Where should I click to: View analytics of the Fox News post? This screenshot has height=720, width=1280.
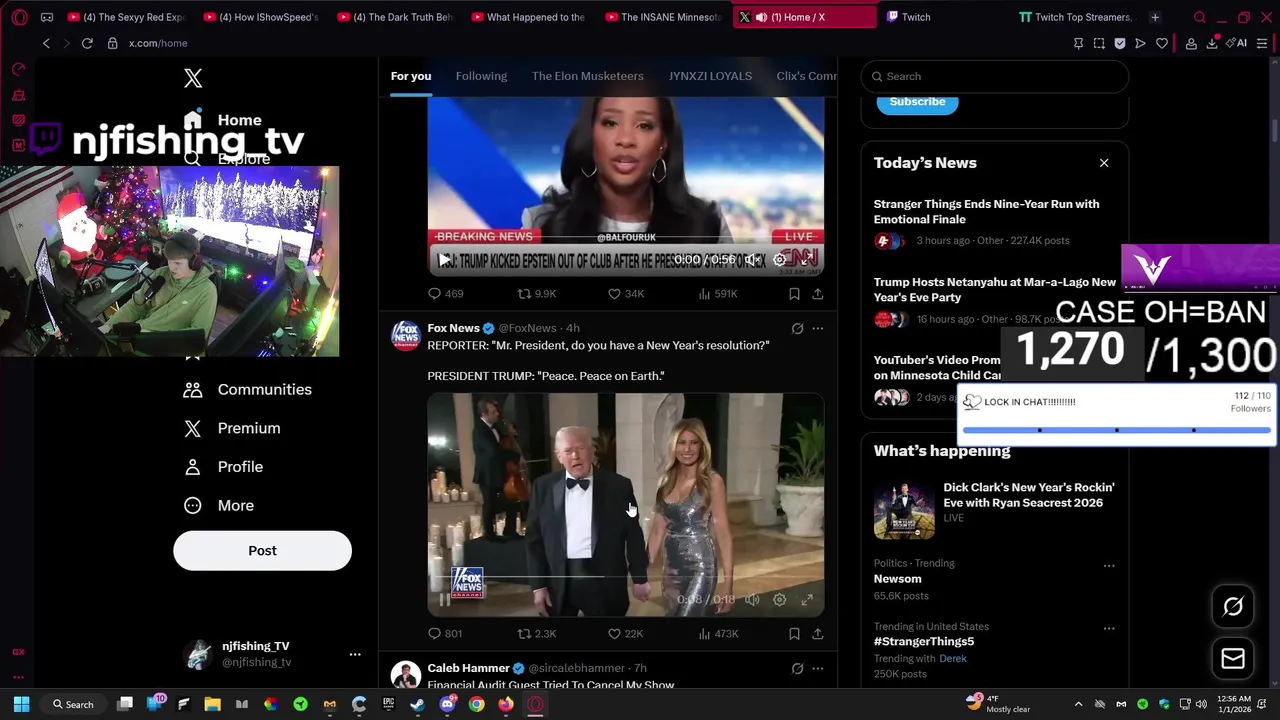tap(717, 634)
